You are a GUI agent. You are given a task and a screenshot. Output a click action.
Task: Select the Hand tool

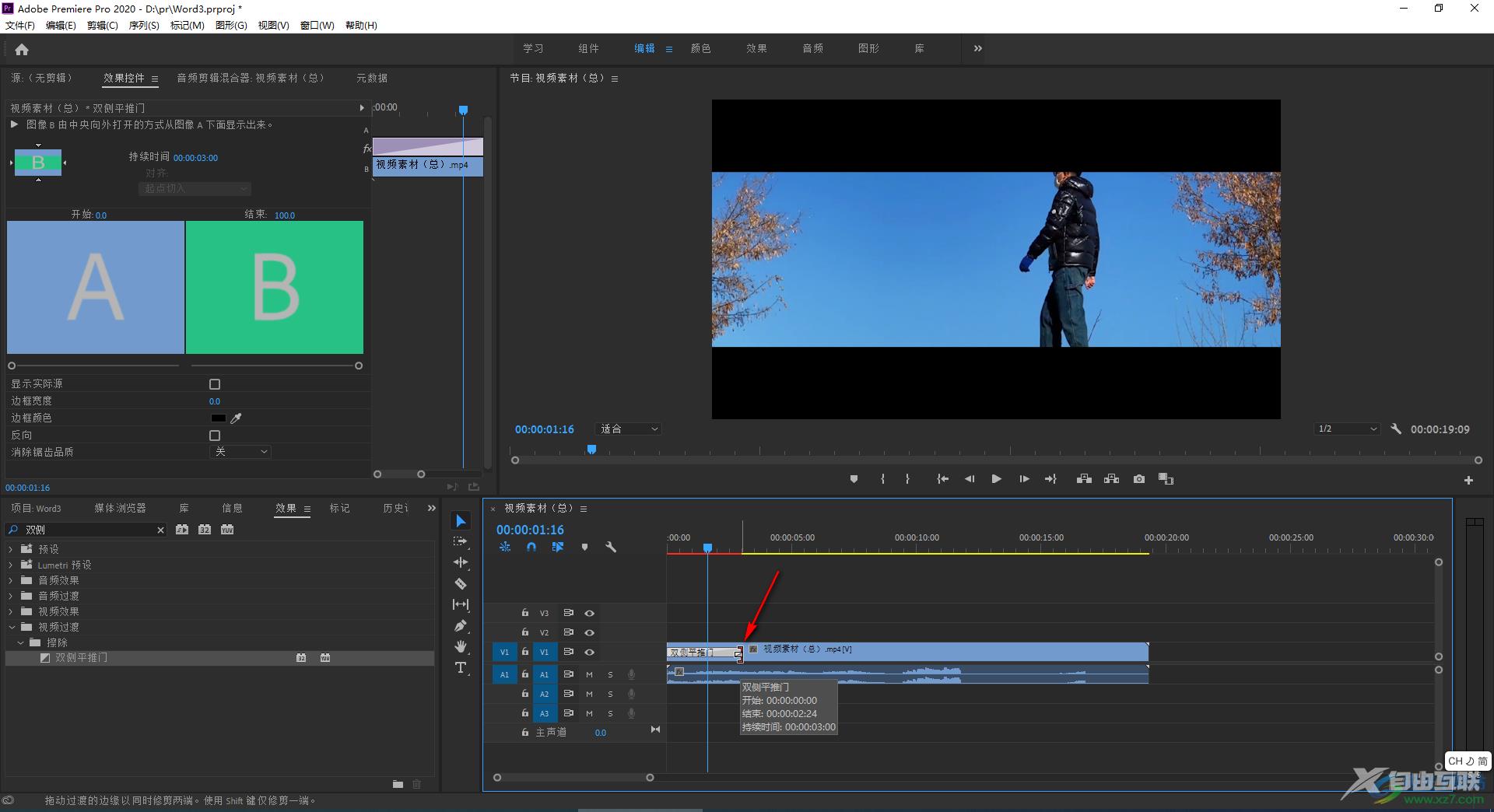coord(461,646)
